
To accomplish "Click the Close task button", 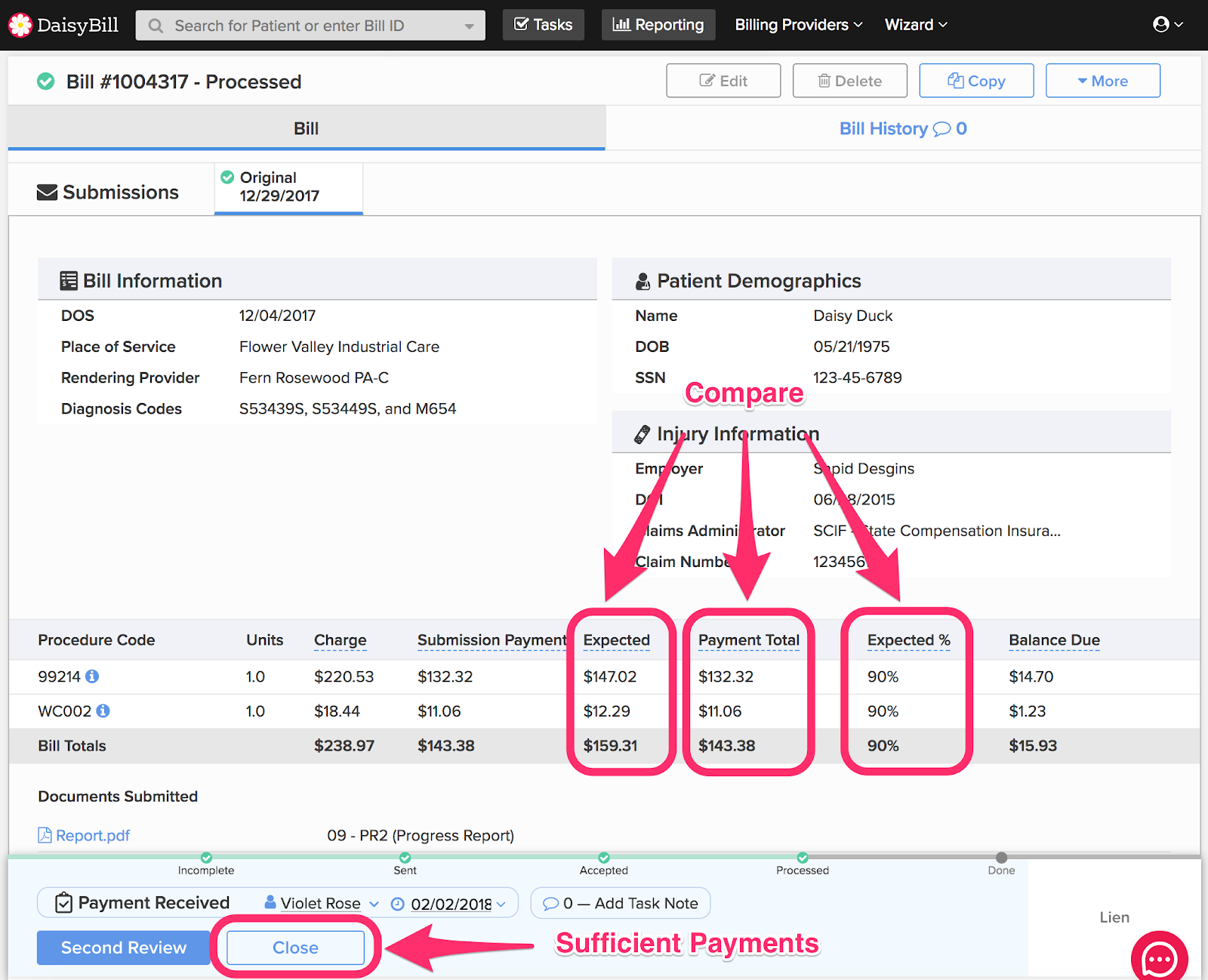I will click(295, 948).
